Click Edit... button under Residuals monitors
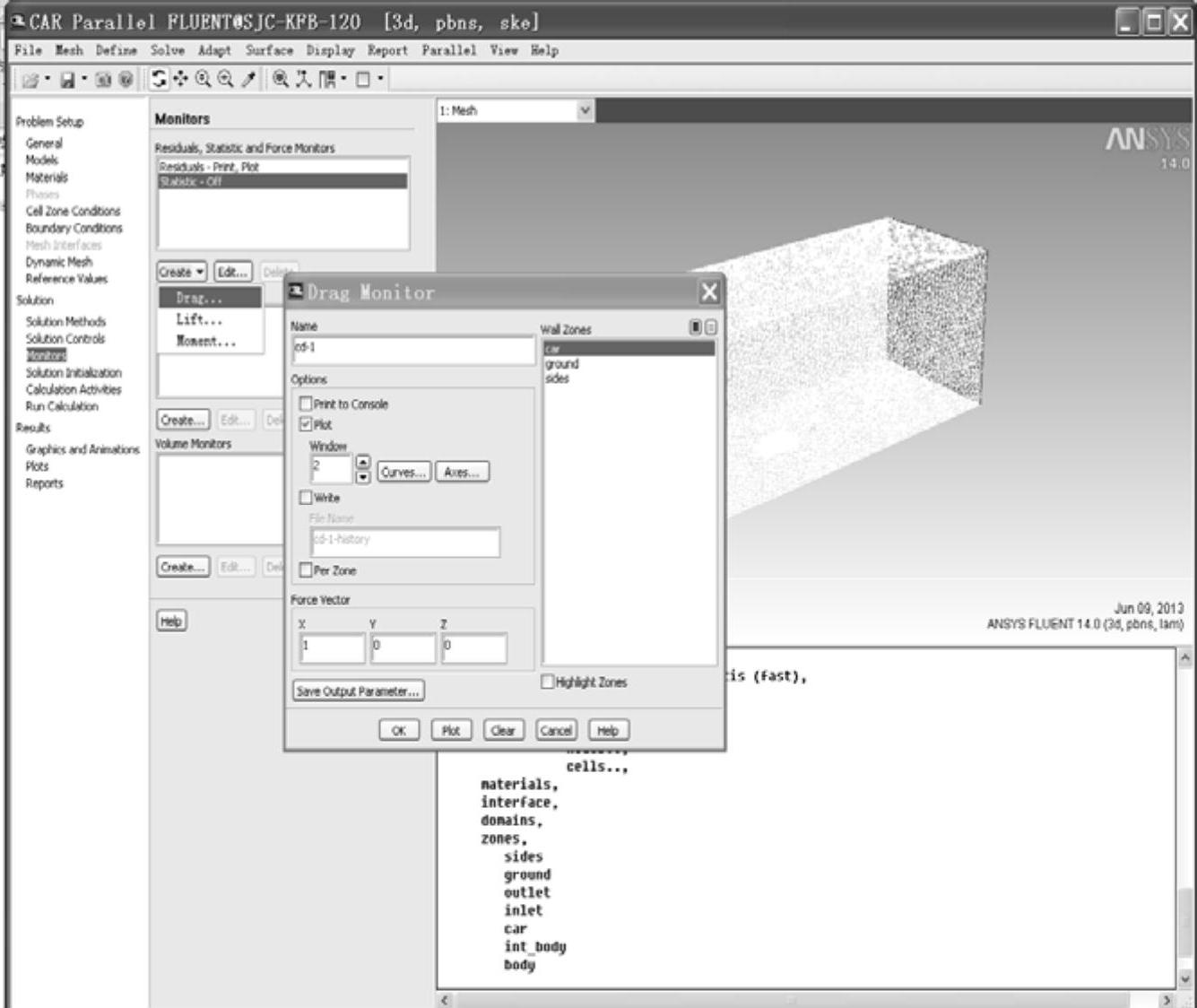The width and height of the screenshot is (1197, 1008). [232, 272]
